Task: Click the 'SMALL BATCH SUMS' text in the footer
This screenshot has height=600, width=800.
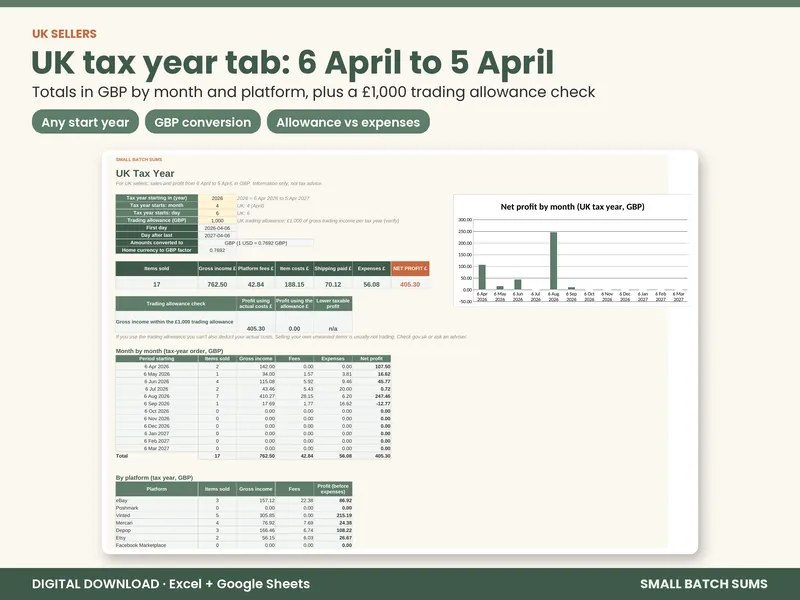Action: 704,584
